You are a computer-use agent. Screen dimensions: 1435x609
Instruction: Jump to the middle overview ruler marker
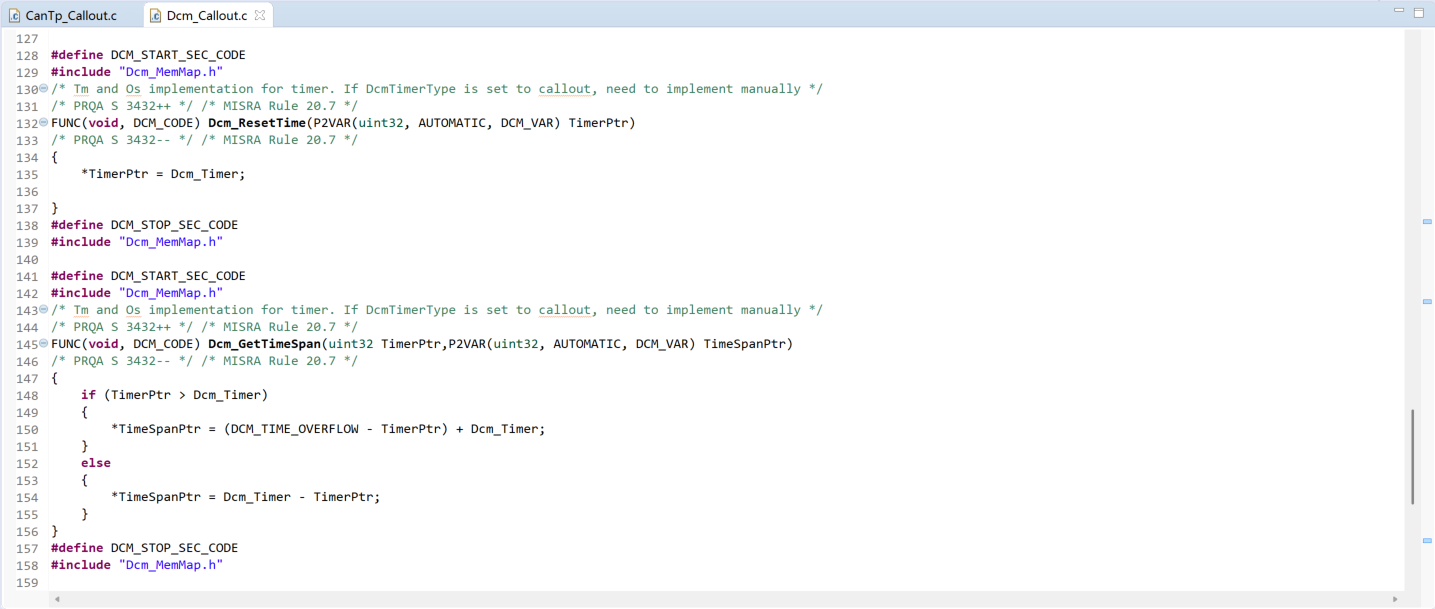[x=1427, y=301]
